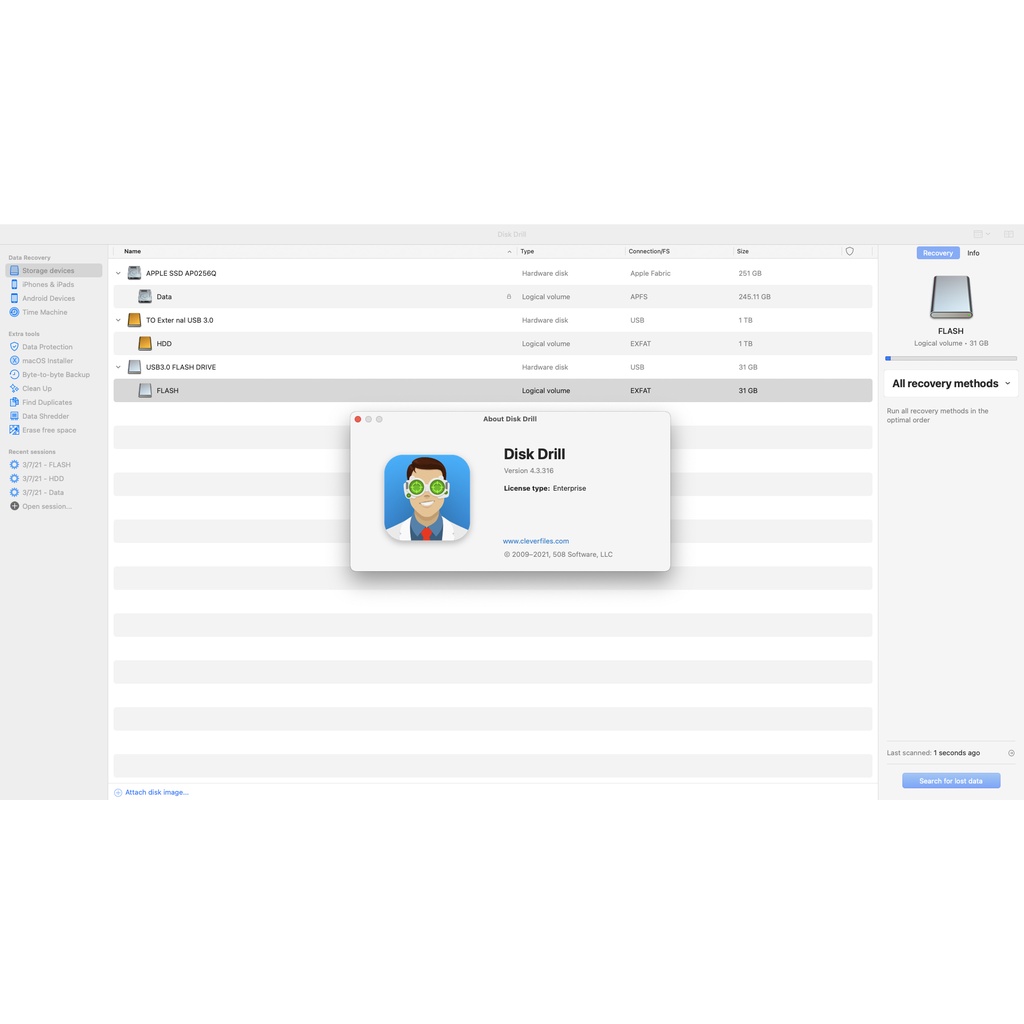The height and width of the screenshot is (1024, 1024).
Task: Toggle the split panel view icon
Action: [x=1008, y=234]
